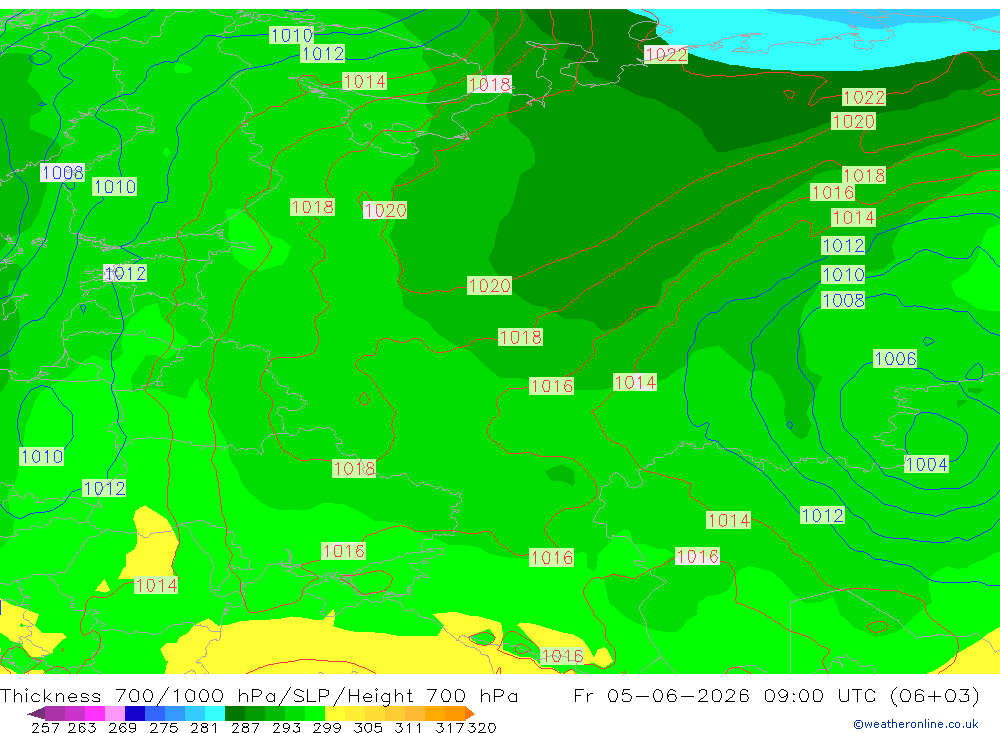The image size is (1000, 733).
Task: Click the legend value 257
Action: pos(45,727)
